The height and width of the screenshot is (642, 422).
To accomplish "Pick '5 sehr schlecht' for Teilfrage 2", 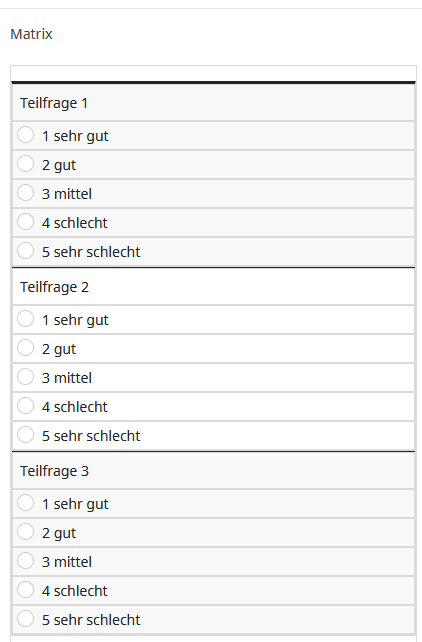I will pos(25,435).
